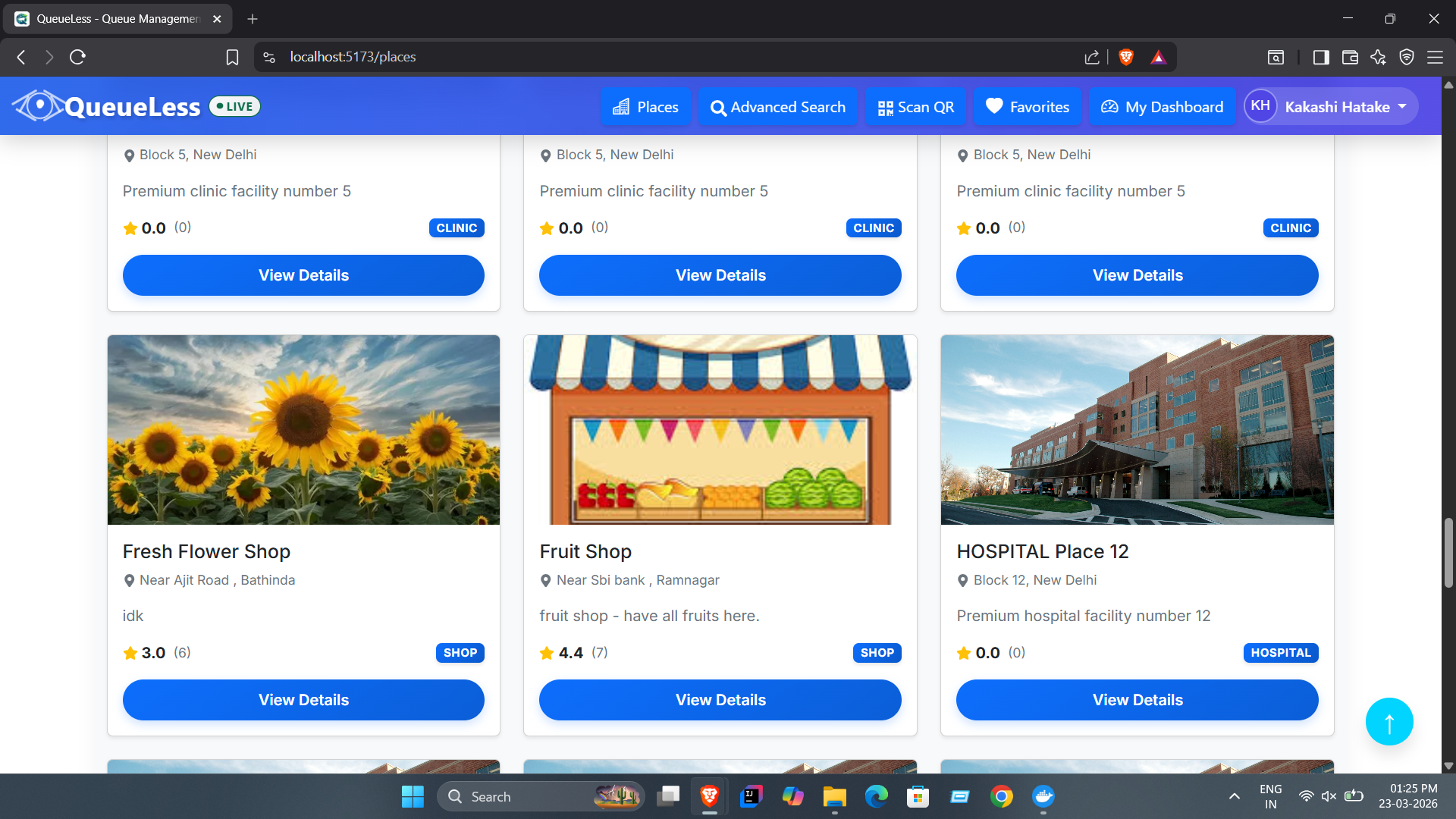The image size is (1456, 819).
Task: Bookmark this page with bookmark icon
Action: point(232,57)
